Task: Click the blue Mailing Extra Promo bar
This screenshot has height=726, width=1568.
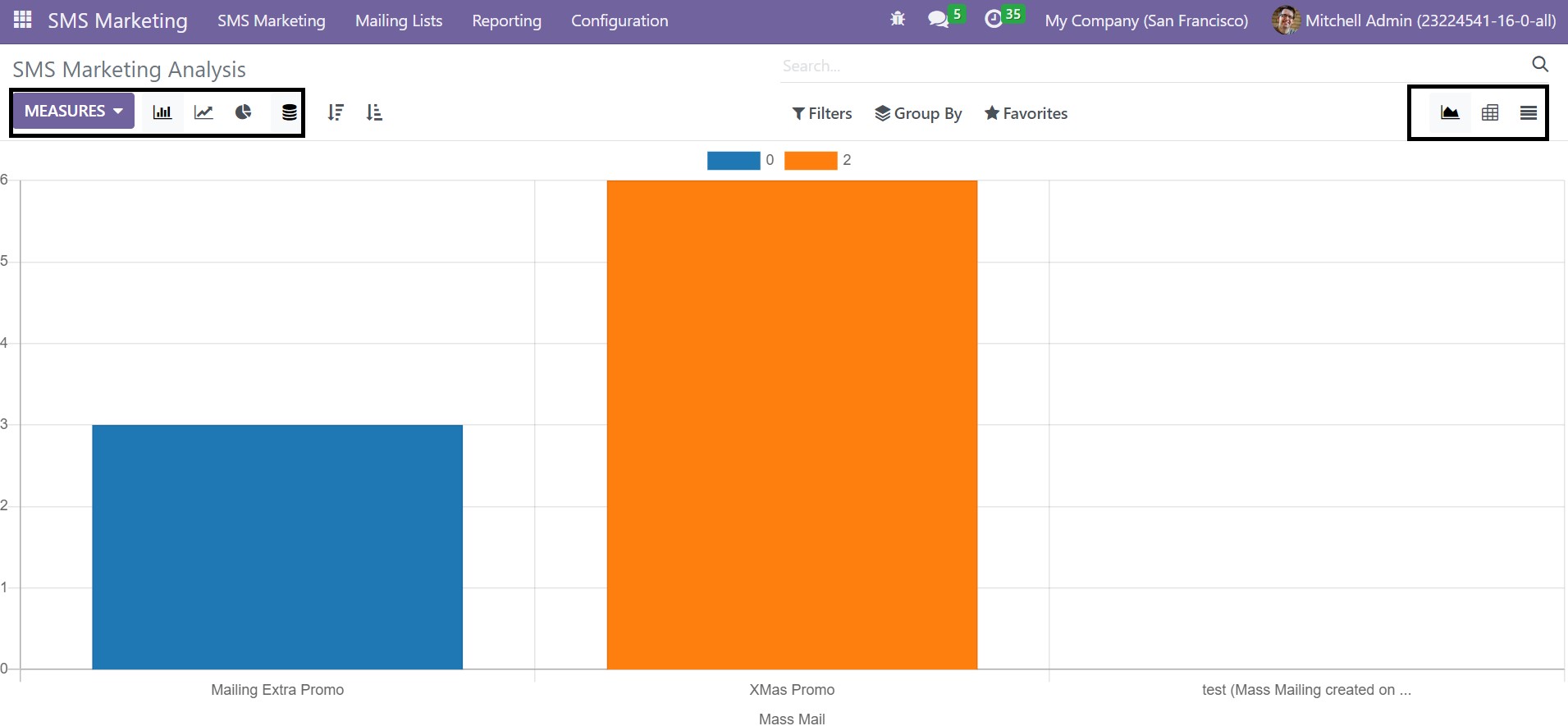Action: (277, 546)
